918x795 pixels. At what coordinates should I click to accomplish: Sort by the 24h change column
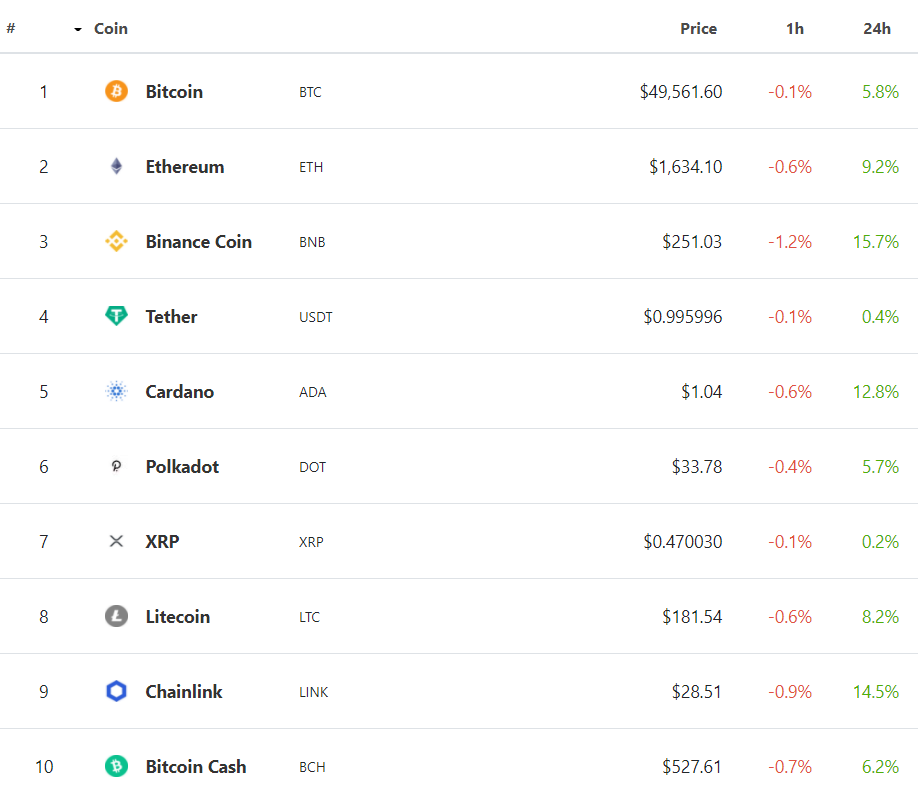pyautogui.click(x=877, y=29)
